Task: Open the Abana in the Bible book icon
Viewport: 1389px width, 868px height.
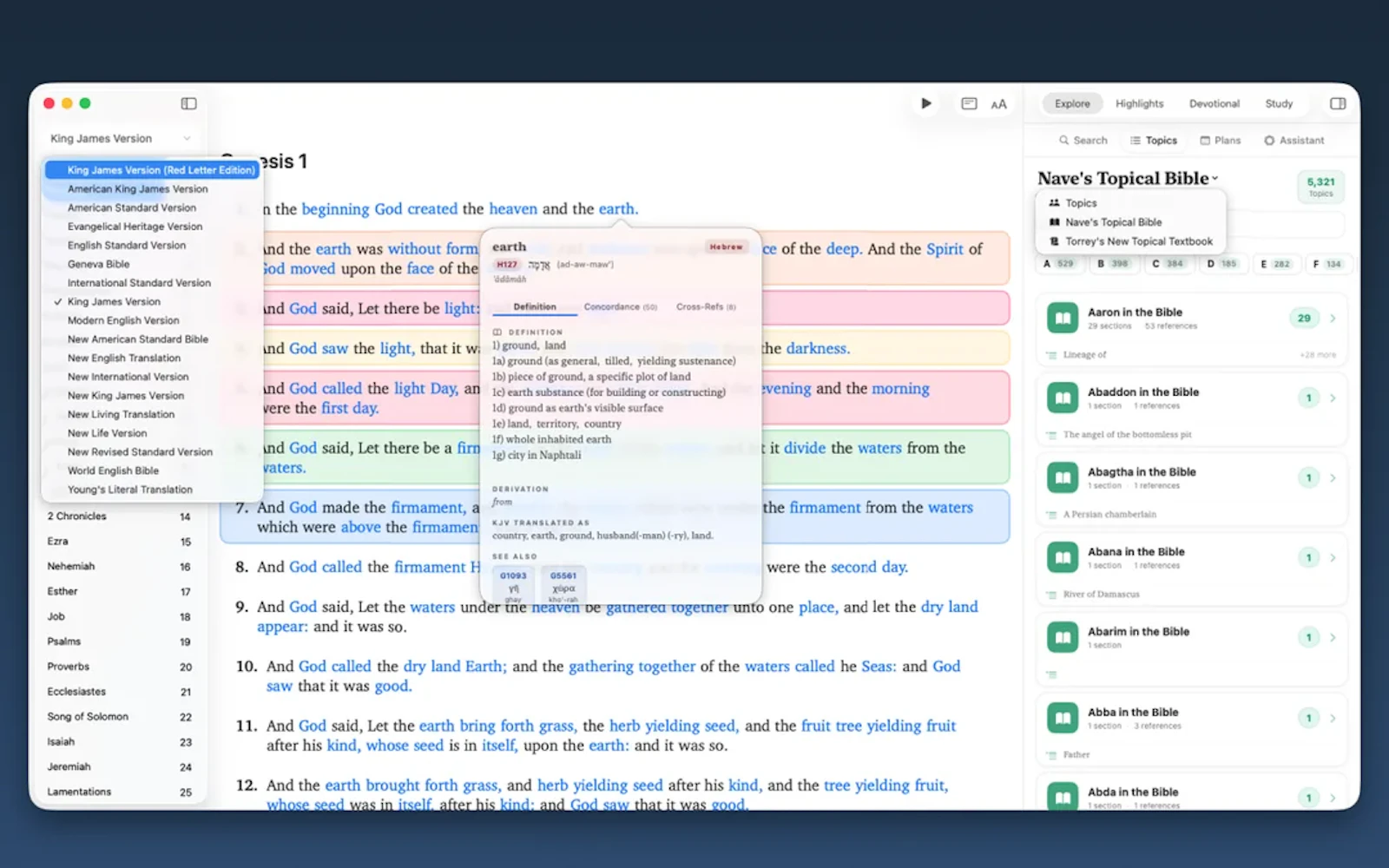Action: click(x=1063, y=558)
